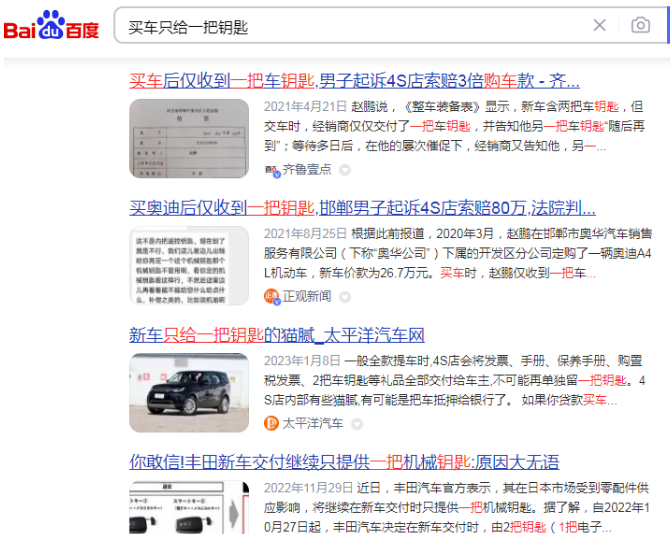Click the 正观新闻 source avatar icon
The height and width of the screenshot is (534, 670).
pyautogui.click(x=272, y=296)
